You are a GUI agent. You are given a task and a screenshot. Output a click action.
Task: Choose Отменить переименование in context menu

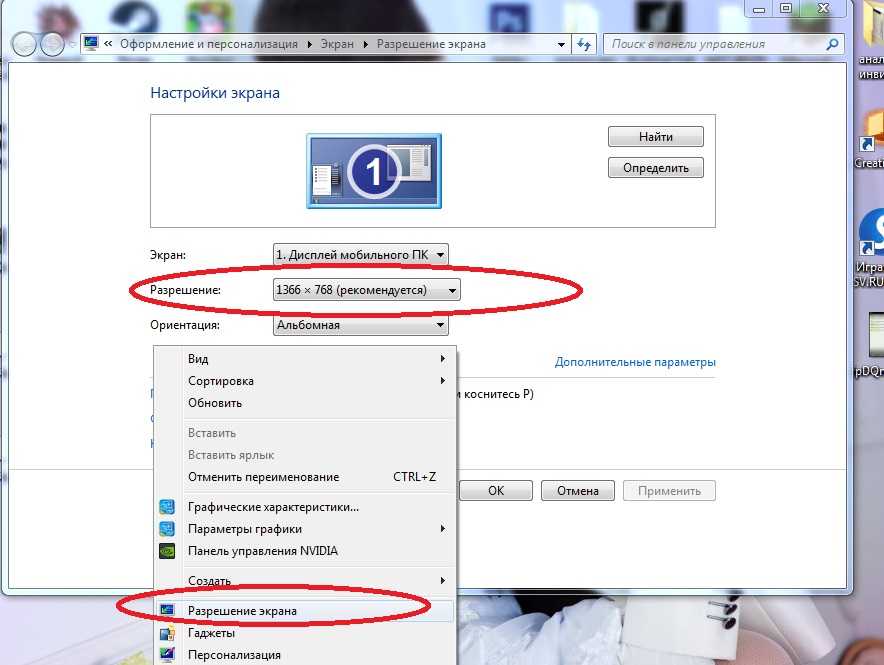coord(304,477)
